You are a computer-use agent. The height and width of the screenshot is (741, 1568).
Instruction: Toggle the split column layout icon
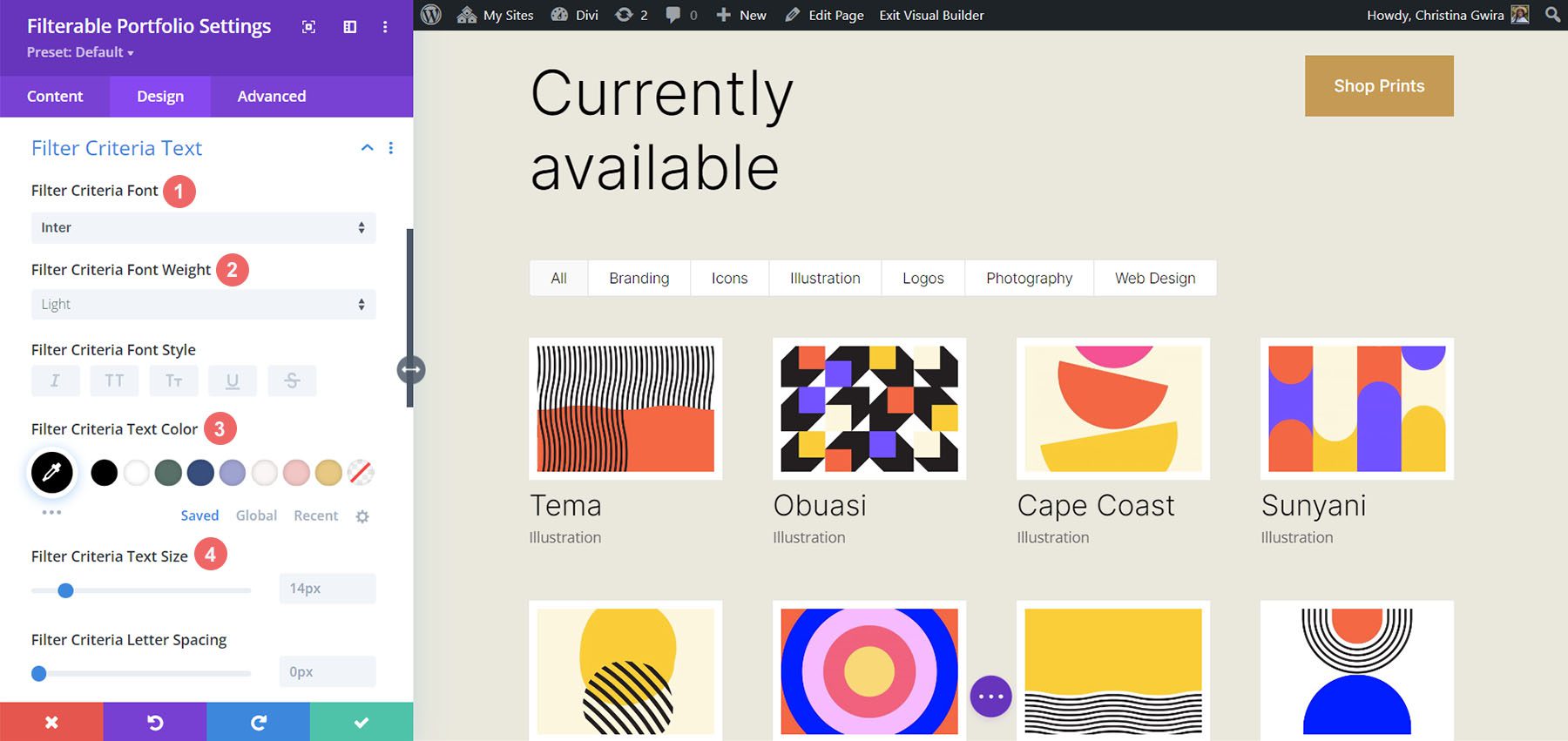point(350,27)
